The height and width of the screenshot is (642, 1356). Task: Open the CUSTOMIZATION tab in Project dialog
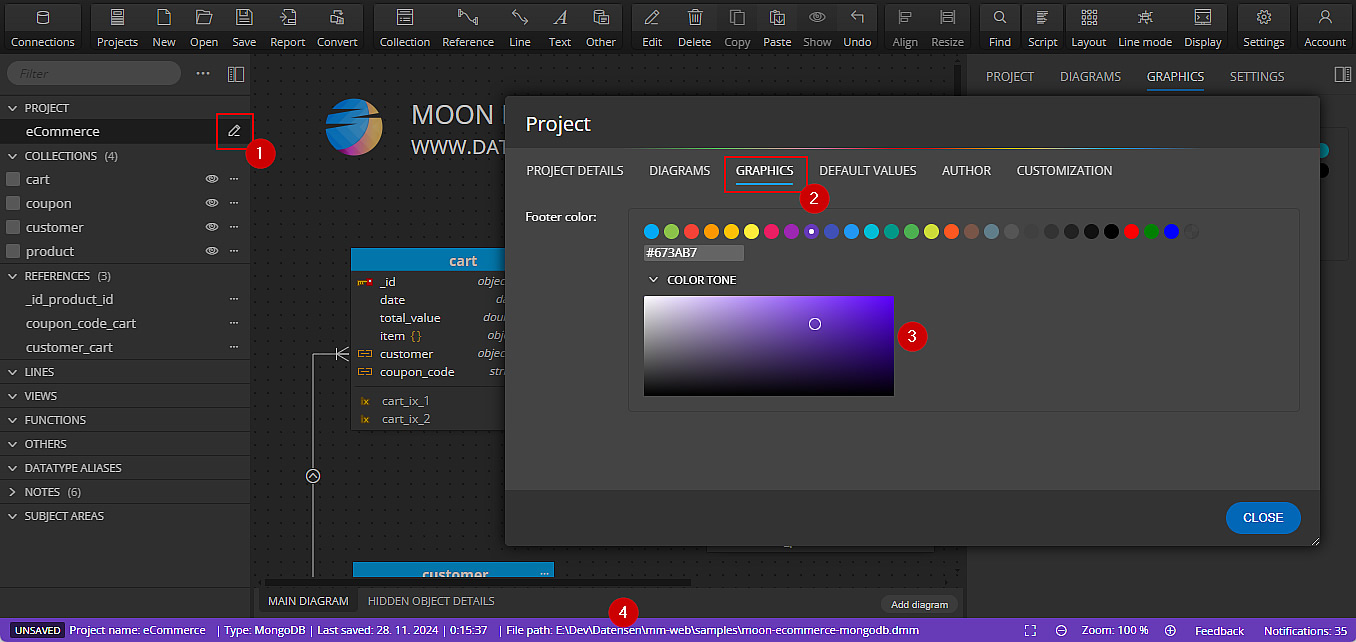(1064, 171)
